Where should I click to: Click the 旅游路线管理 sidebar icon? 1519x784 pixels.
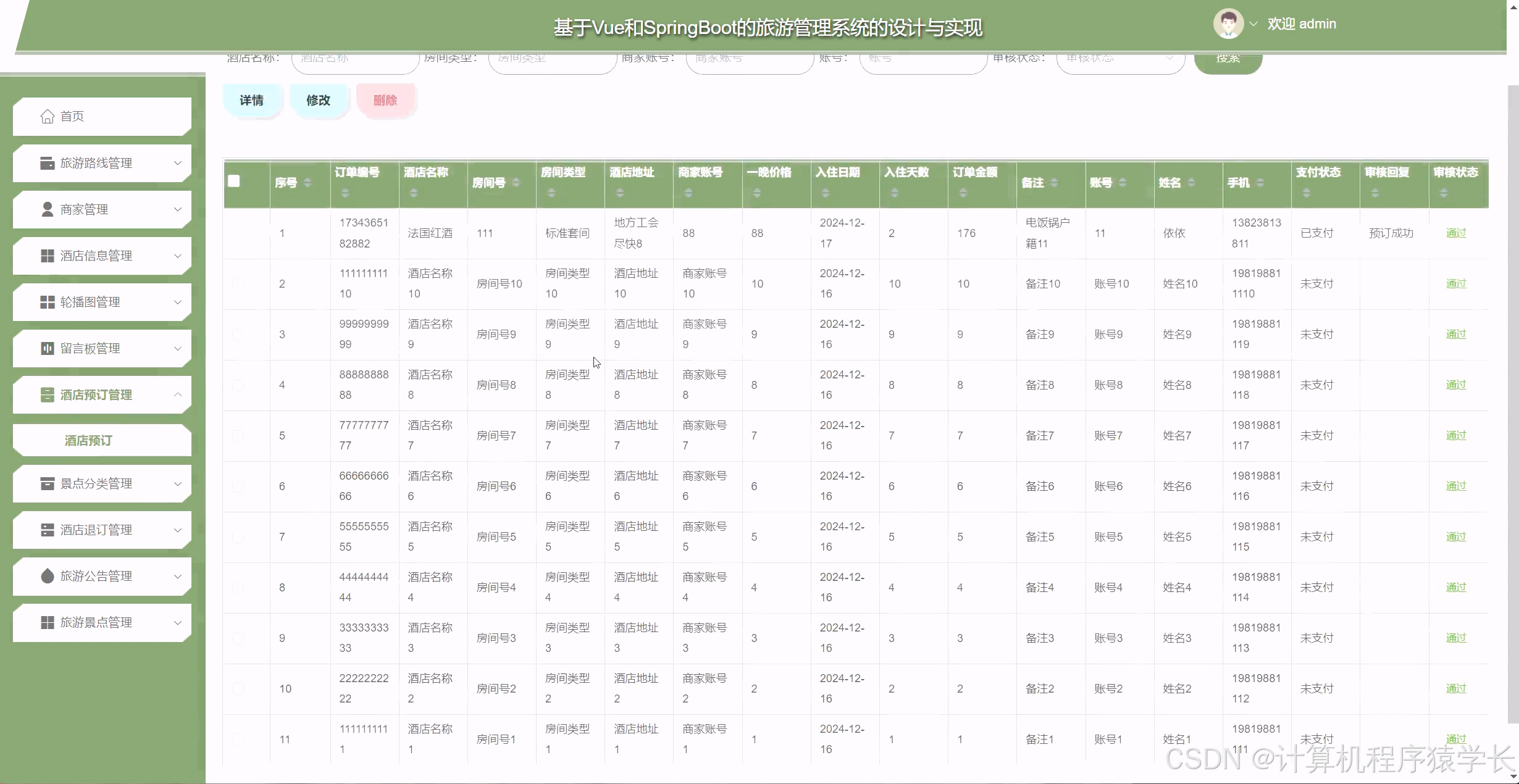click(47, 163)
